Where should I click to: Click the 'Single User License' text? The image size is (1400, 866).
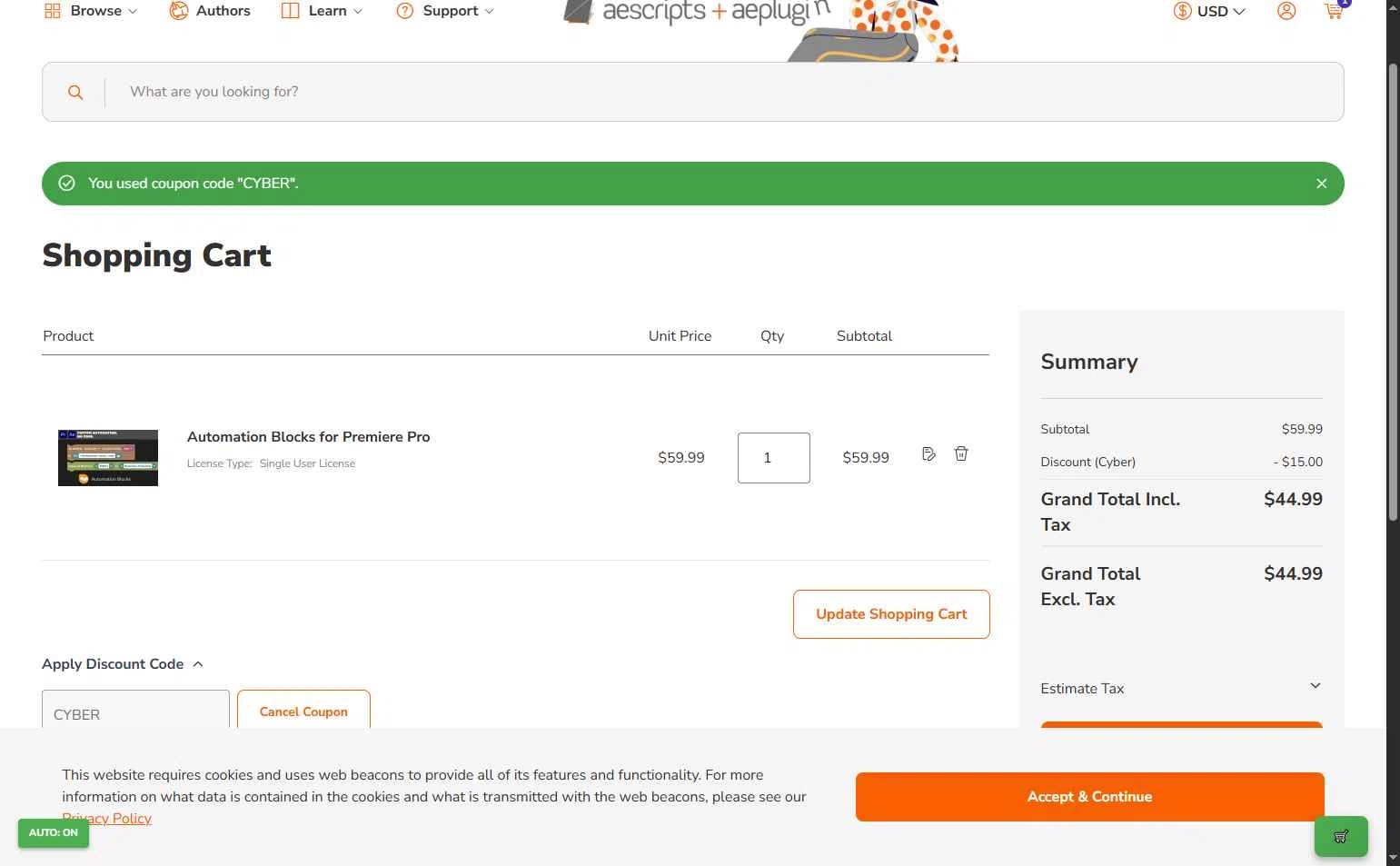[x=307, y=463]
